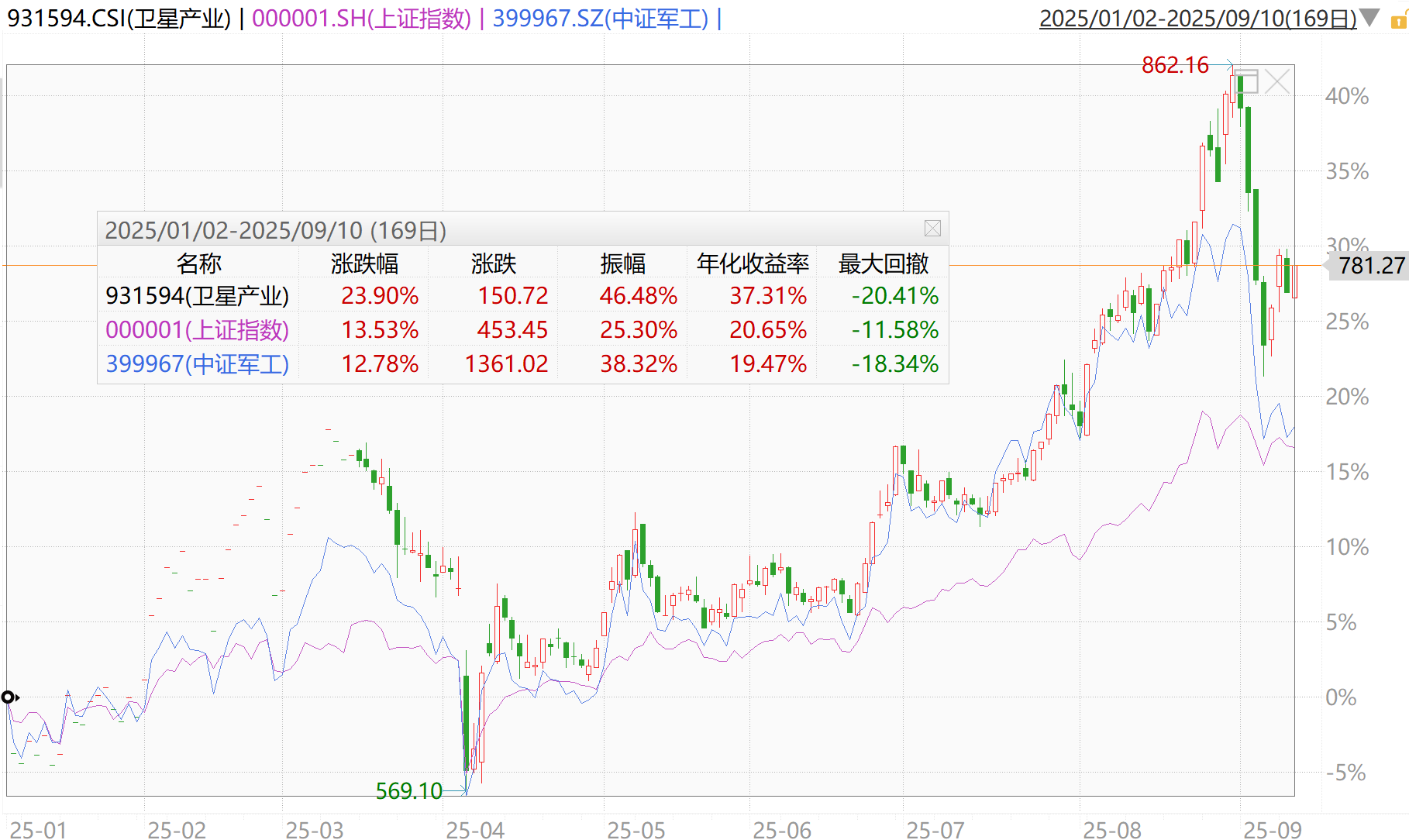Select the 931594(卫星产业) row in the table

click(198, 296)
